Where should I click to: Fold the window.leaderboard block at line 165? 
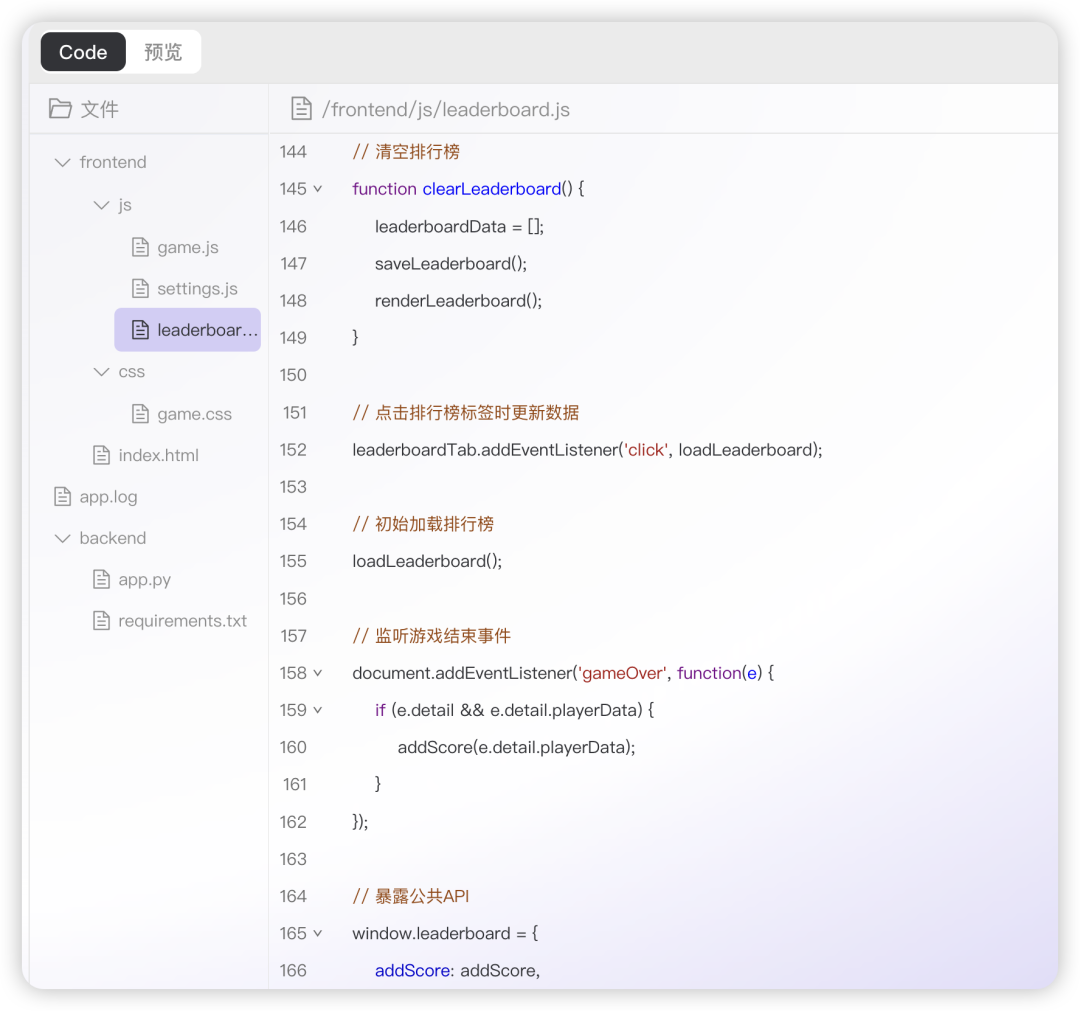pos(318,933)
